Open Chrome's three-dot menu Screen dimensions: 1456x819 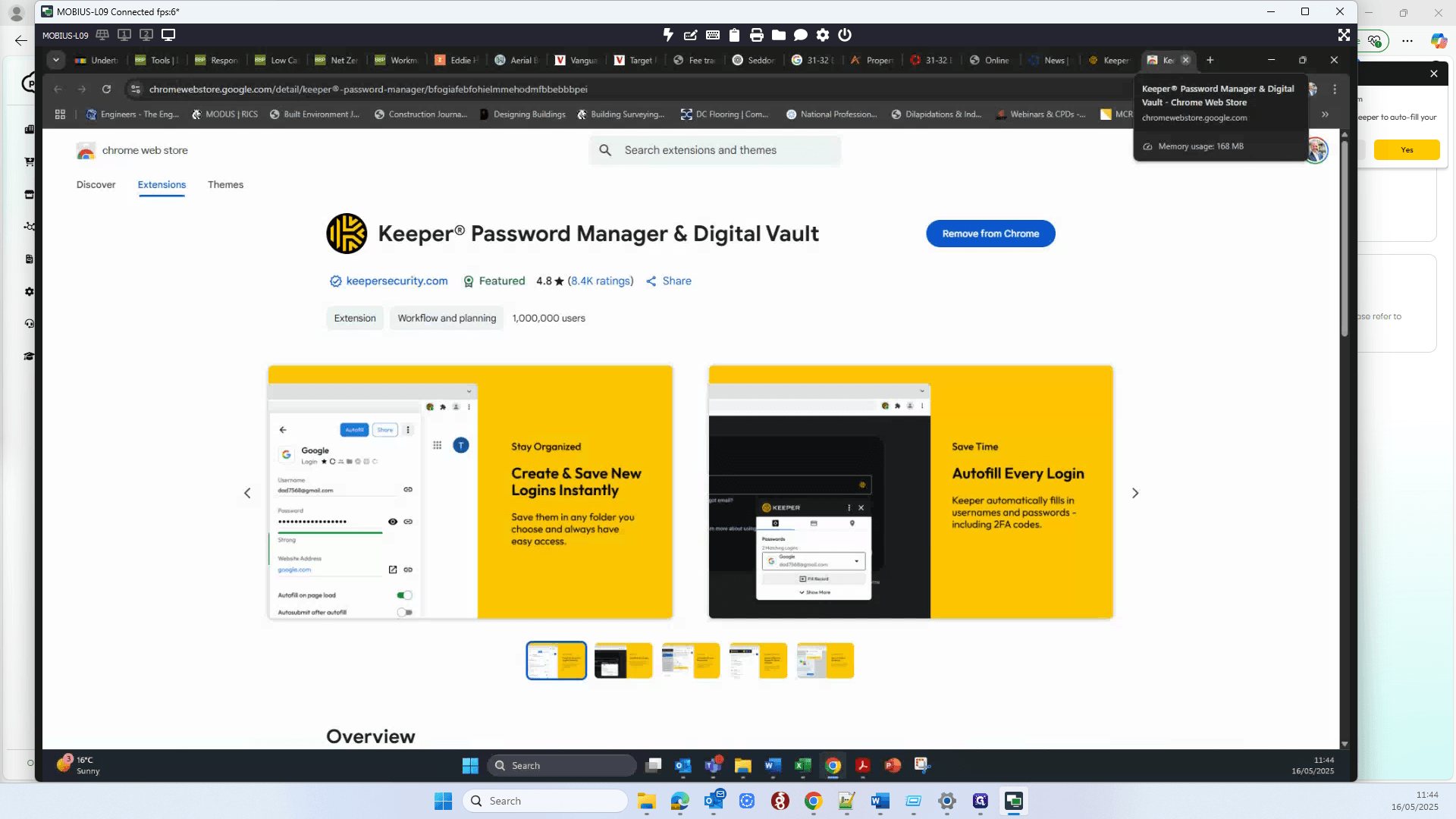point(1335,89)
